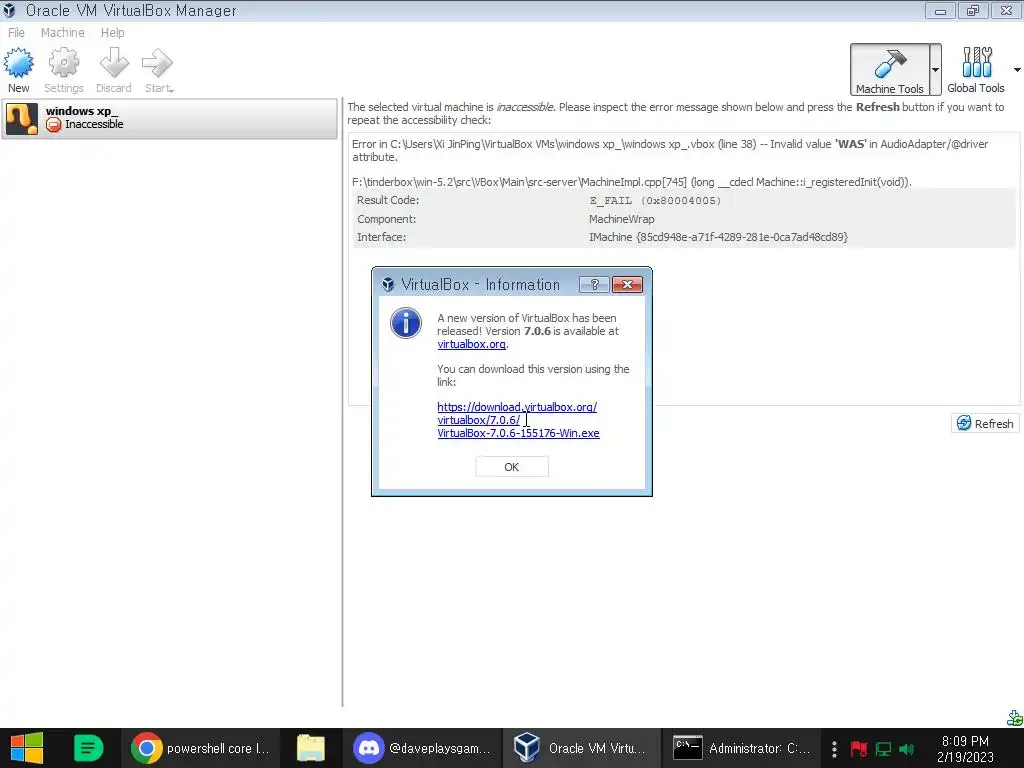Open the VirtualBox-7.0.6 download link
The width and height of the screenshot is (1024, 768).
[x=519, y=420]
